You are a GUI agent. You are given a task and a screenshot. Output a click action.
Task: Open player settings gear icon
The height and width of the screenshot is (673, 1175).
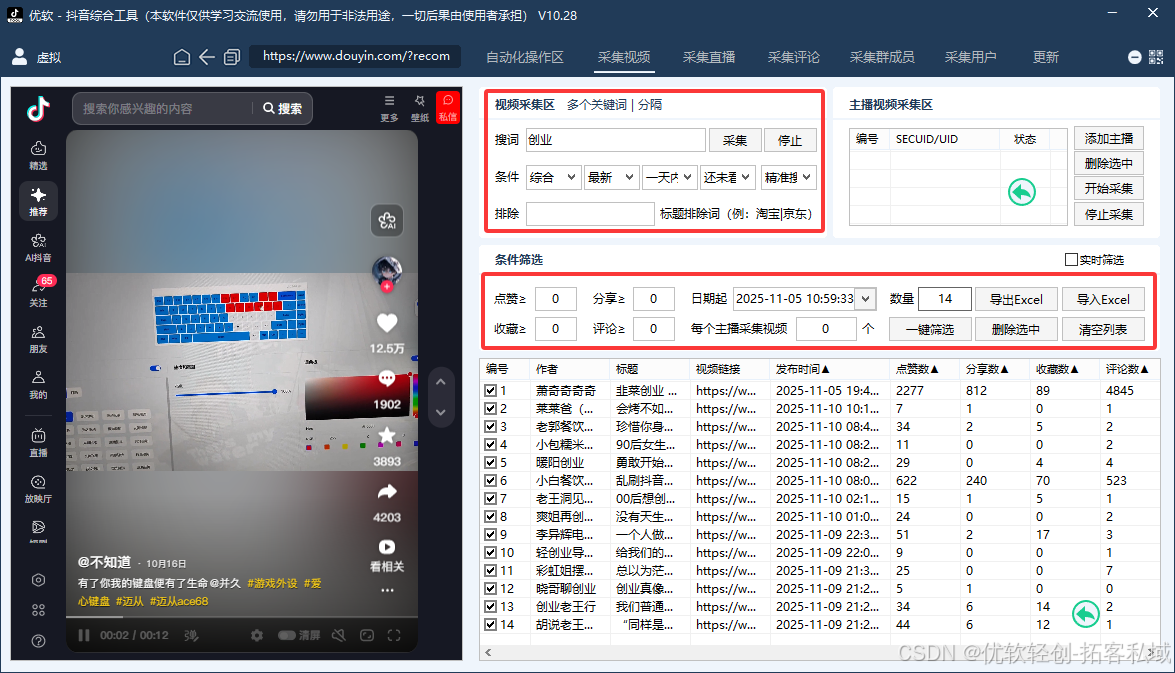[x=257, y=636]
